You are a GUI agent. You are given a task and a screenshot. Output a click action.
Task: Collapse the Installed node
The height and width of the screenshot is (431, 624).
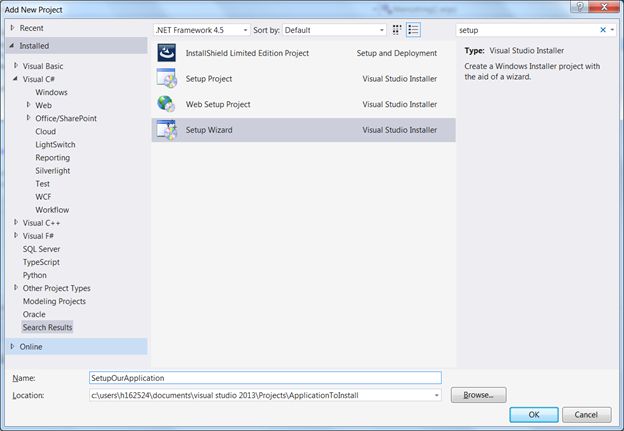[12, 46]
